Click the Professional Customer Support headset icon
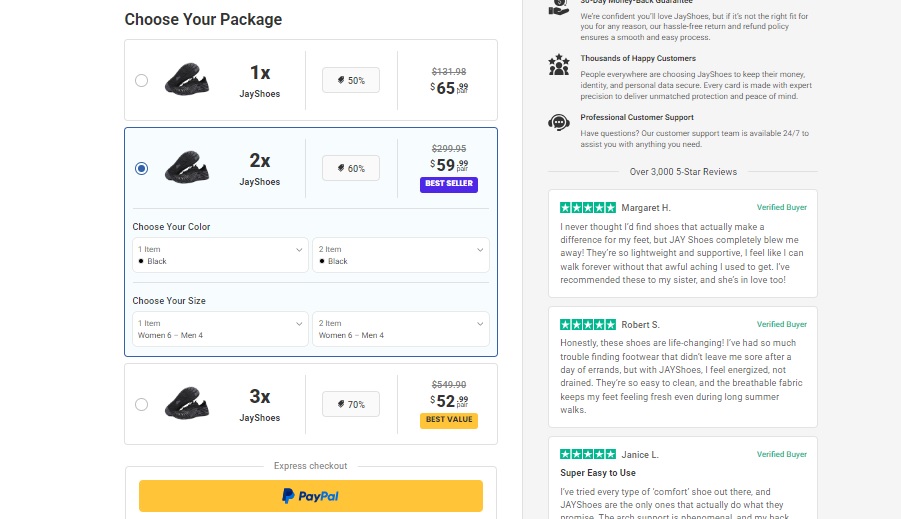Image resolution: width=901 pixels, height=519 pixels. 559,123
